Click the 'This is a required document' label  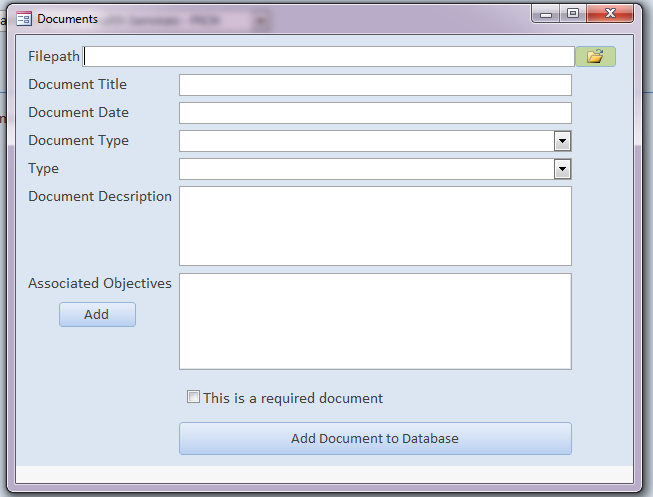click(x=293, y=398)
